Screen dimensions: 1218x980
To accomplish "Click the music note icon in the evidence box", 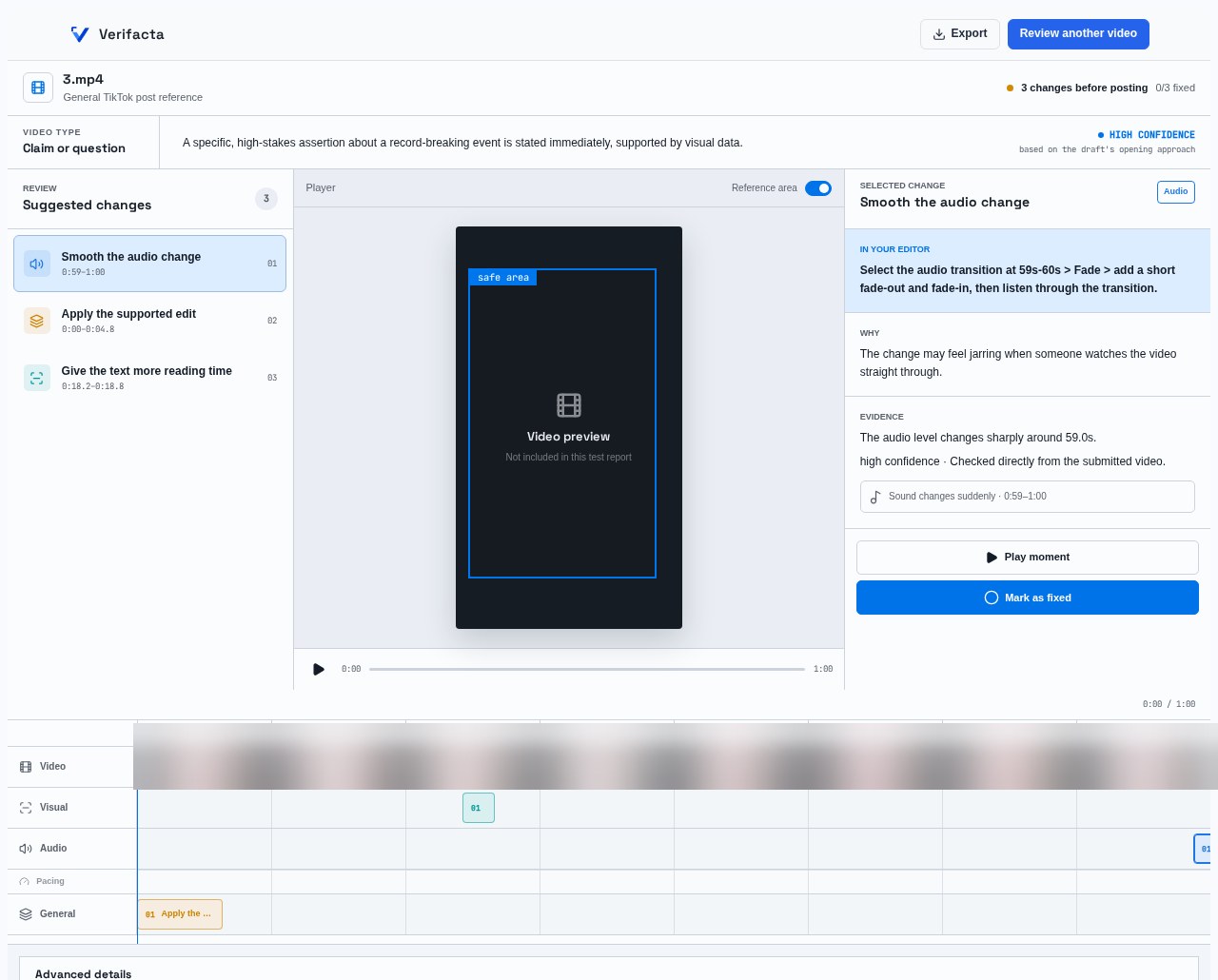I will coord(875,497).
